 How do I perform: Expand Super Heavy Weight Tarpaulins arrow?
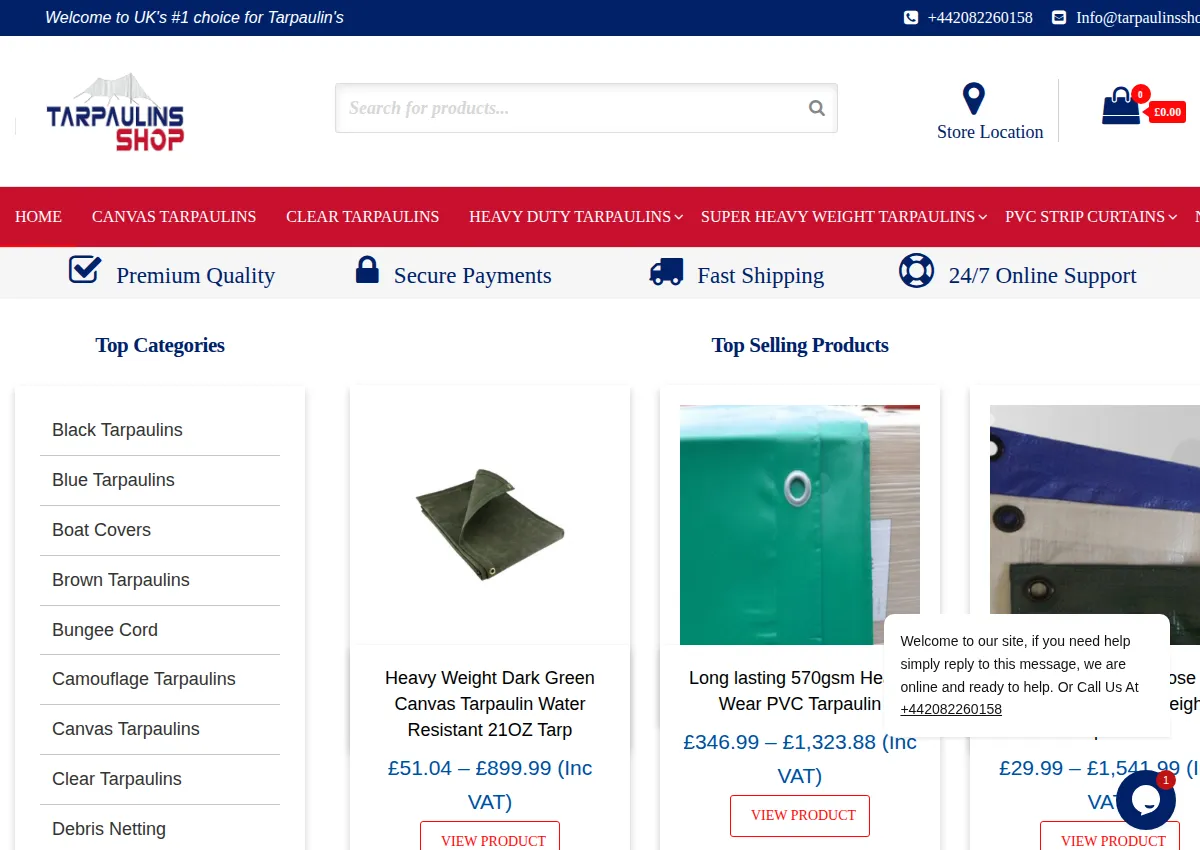[982, 217]
